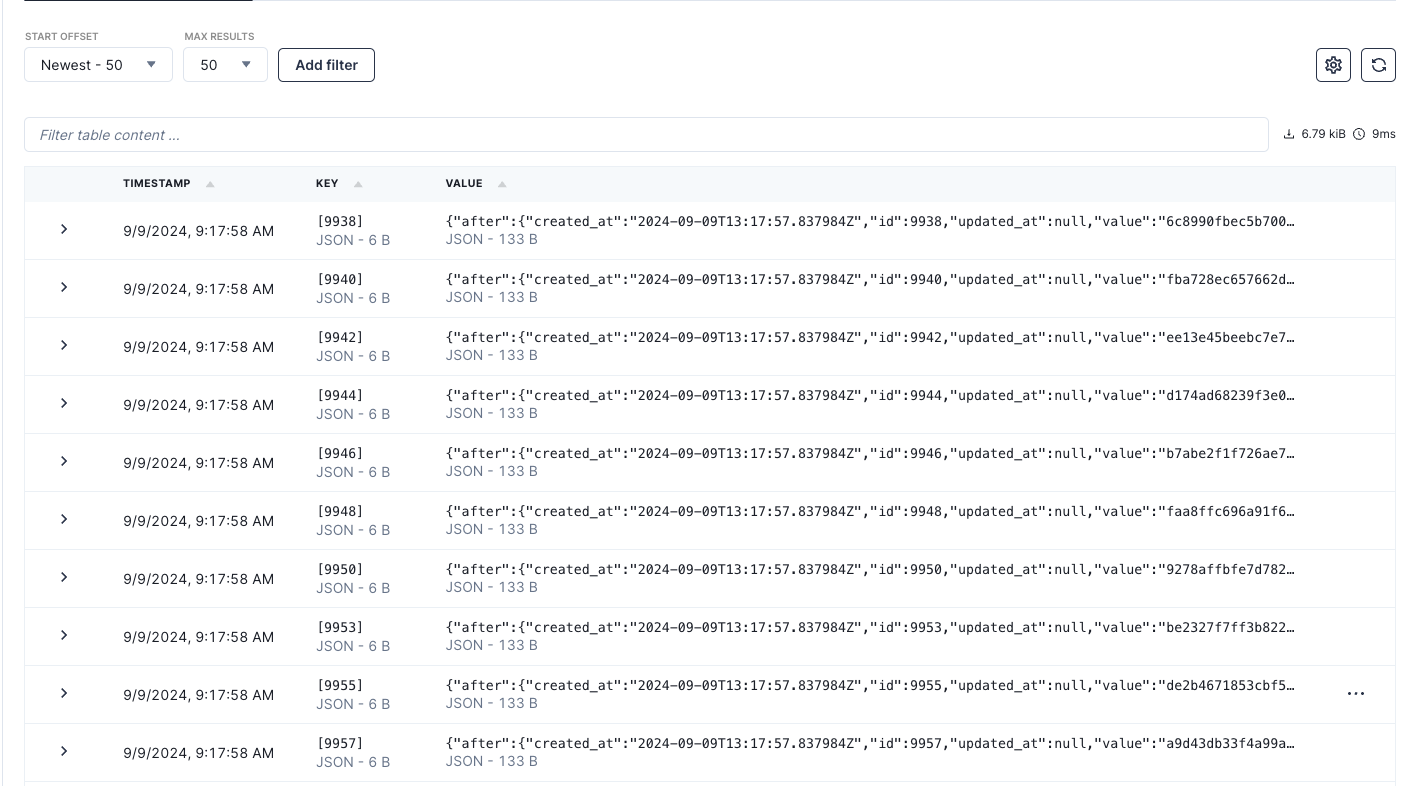Expand the row with key 9942

point(64,345)
